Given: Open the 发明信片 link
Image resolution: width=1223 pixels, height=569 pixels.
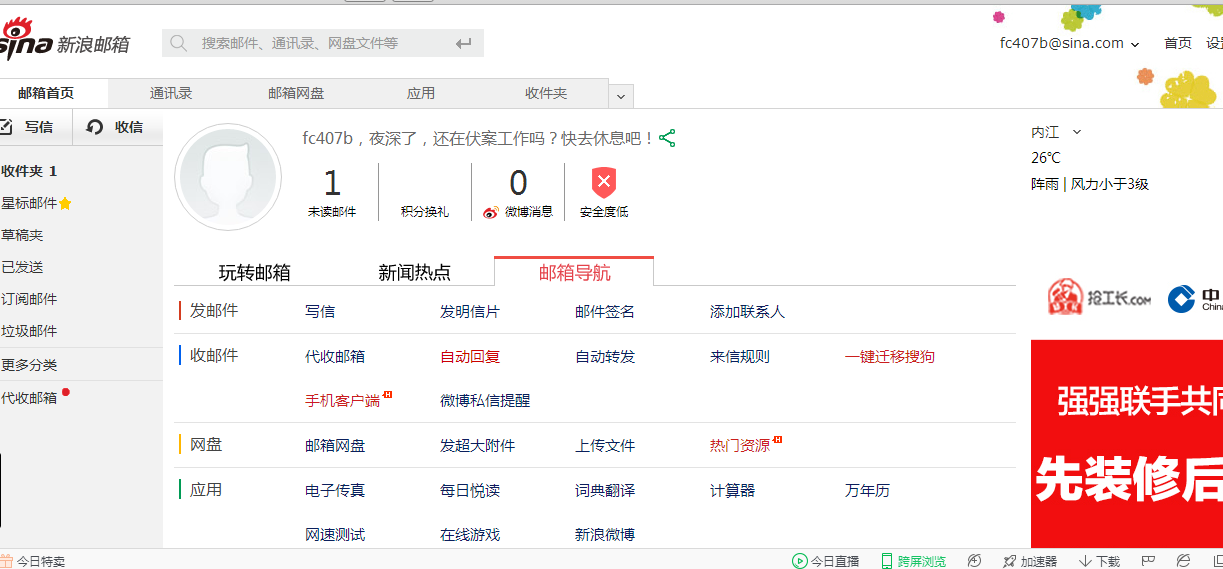Looking at the screenshot, I should tap(470, 312).
